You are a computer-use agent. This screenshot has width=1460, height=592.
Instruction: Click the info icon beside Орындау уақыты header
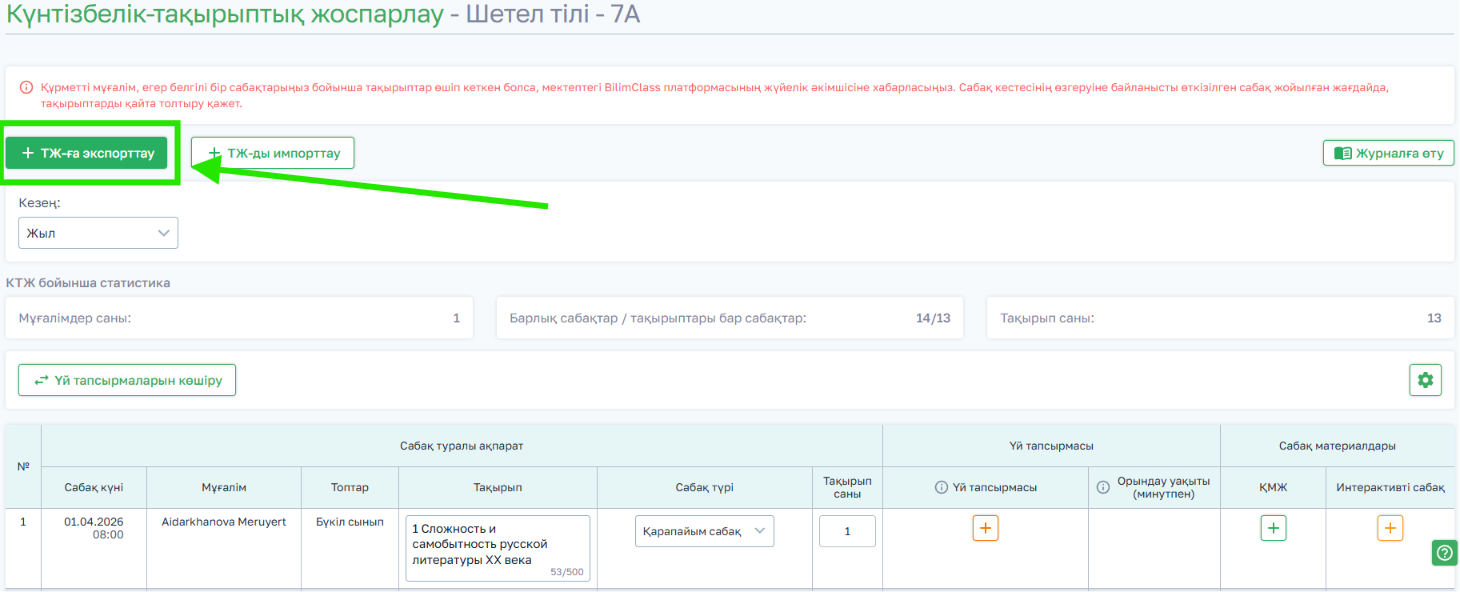pos(1104,488)
